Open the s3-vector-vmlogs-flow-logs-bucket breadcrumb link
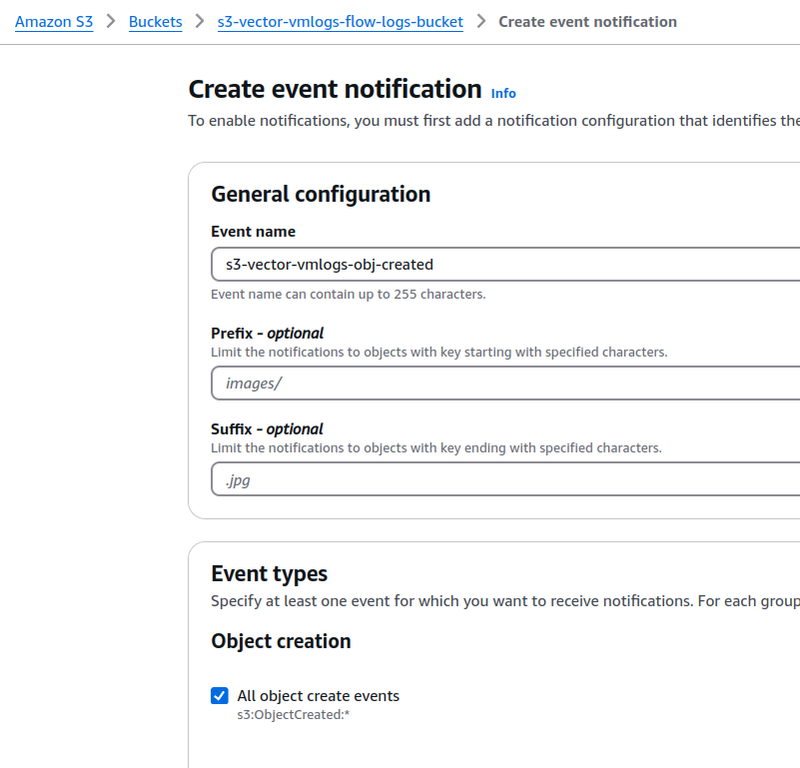This screenshot has width=800, height=768. click(340, 22)
